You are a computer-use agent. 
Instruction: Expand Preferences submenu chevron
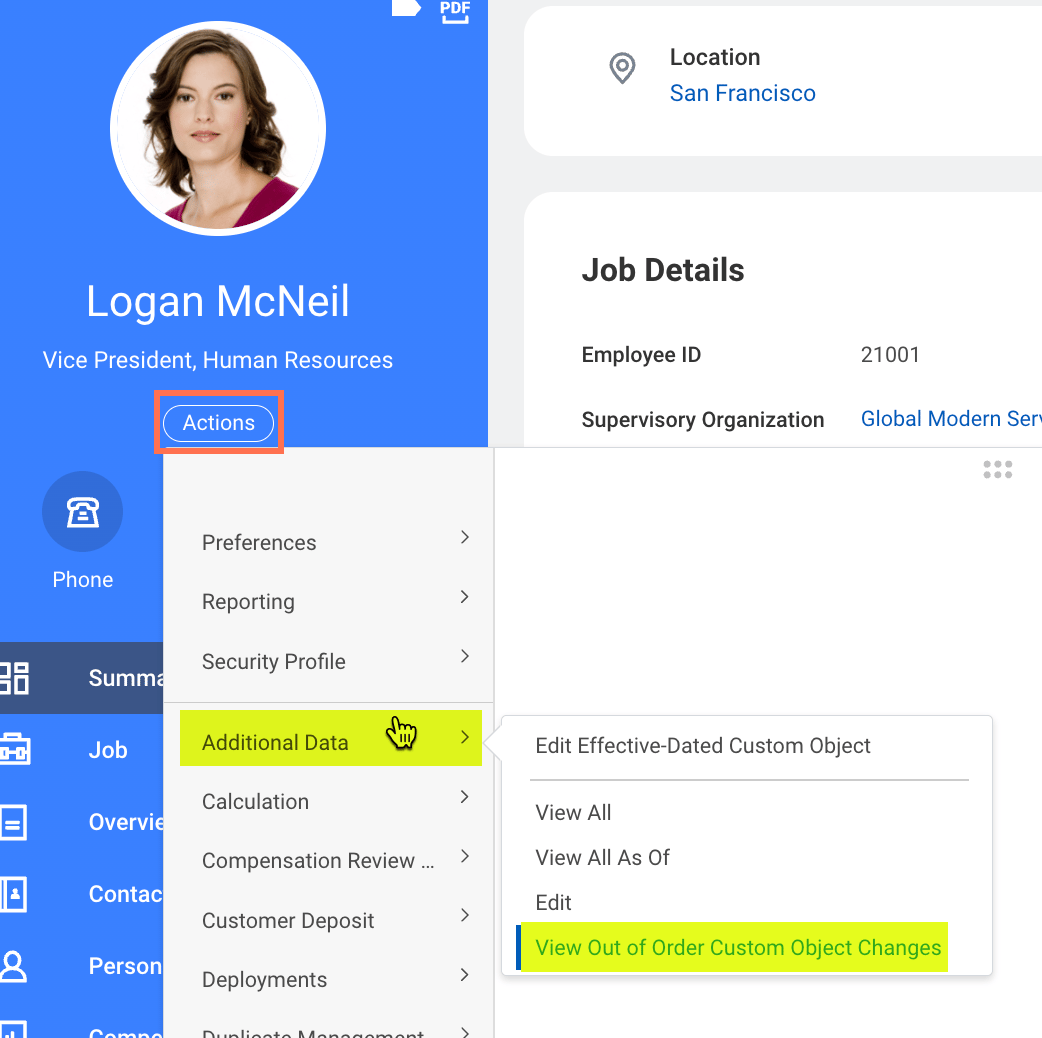(465, 537)
